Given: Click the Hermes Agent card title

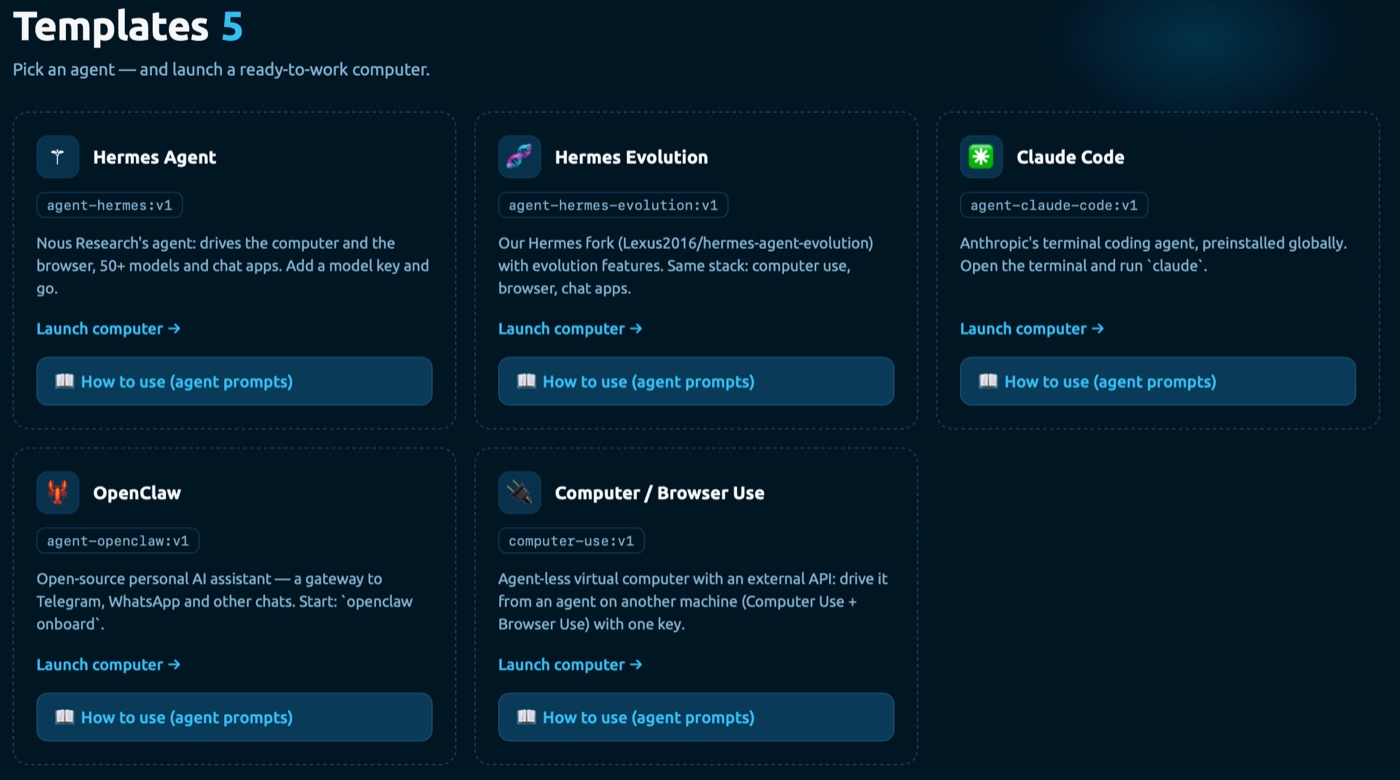Looking at the screenshot, I should pos(155,157).
